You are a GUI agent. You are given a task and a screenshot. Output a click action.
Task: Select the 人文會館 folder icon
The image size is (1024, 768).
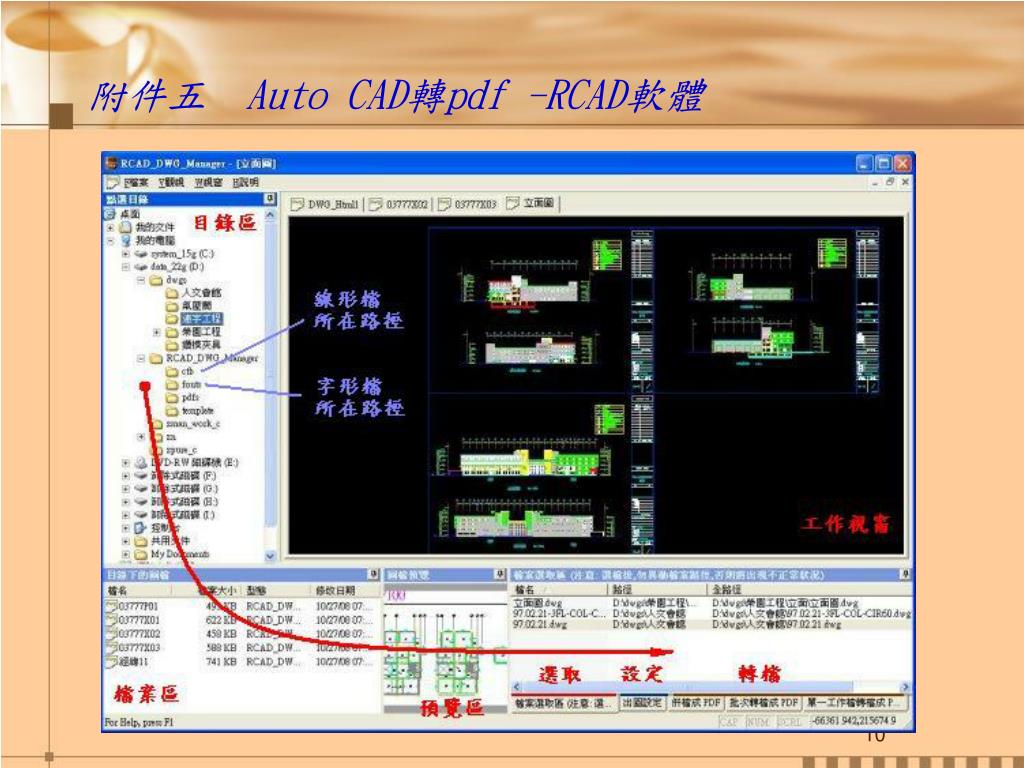click(x=172, y=293)
